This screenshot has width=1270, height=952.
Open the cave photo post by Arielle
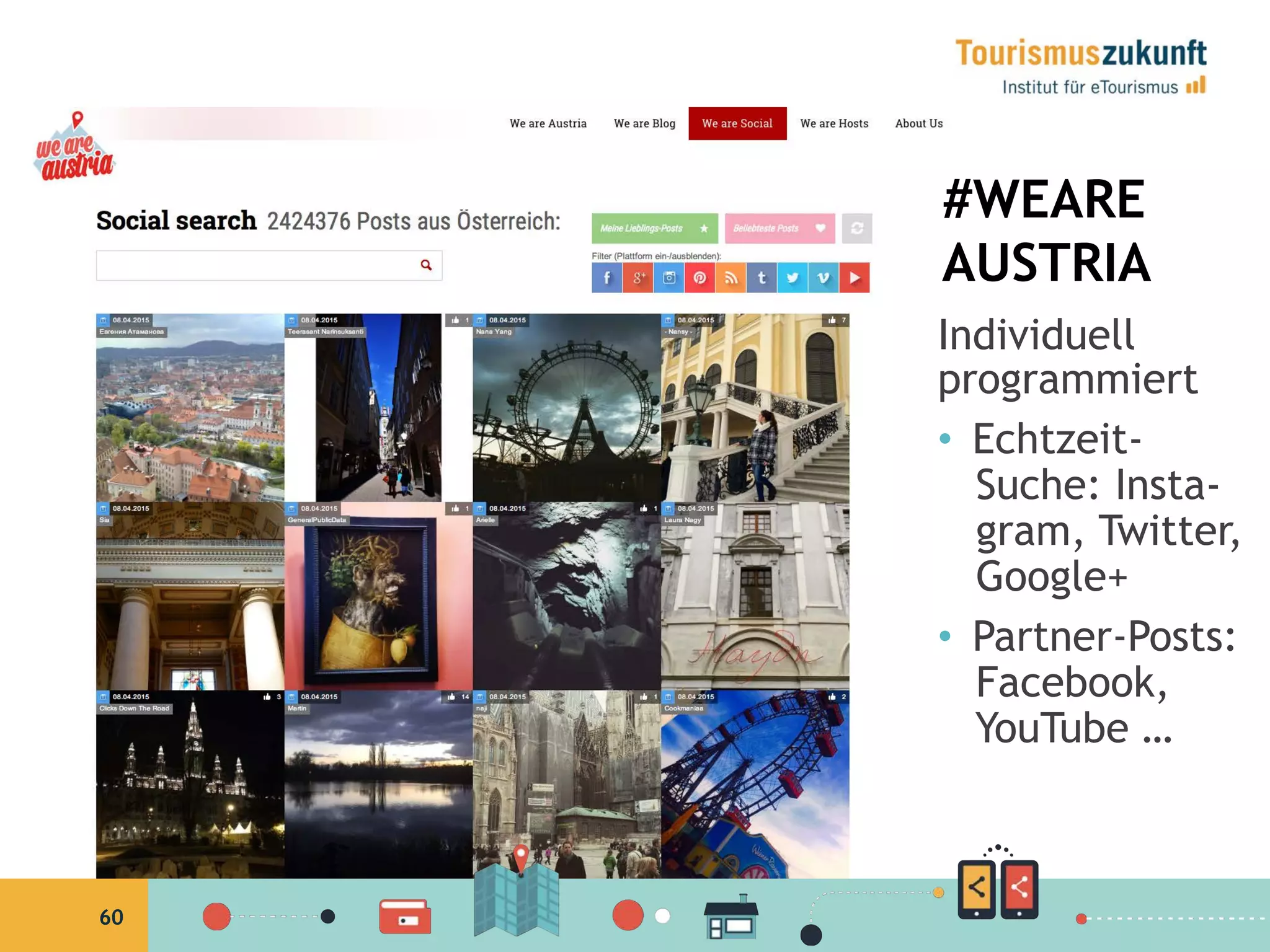coord(567,596)
